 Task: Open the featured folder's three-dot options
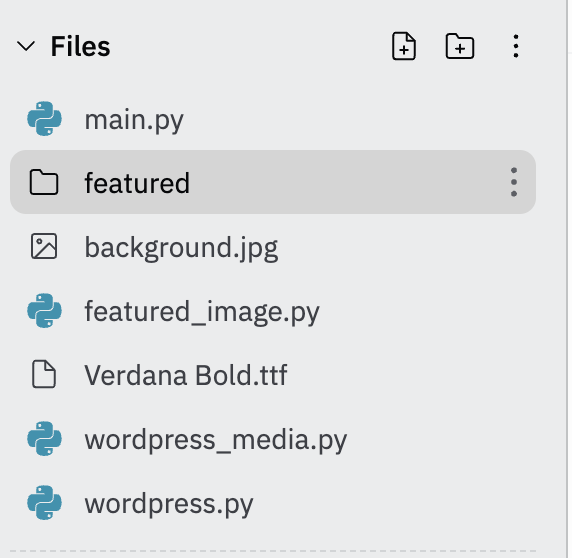[x=514, y=182]
